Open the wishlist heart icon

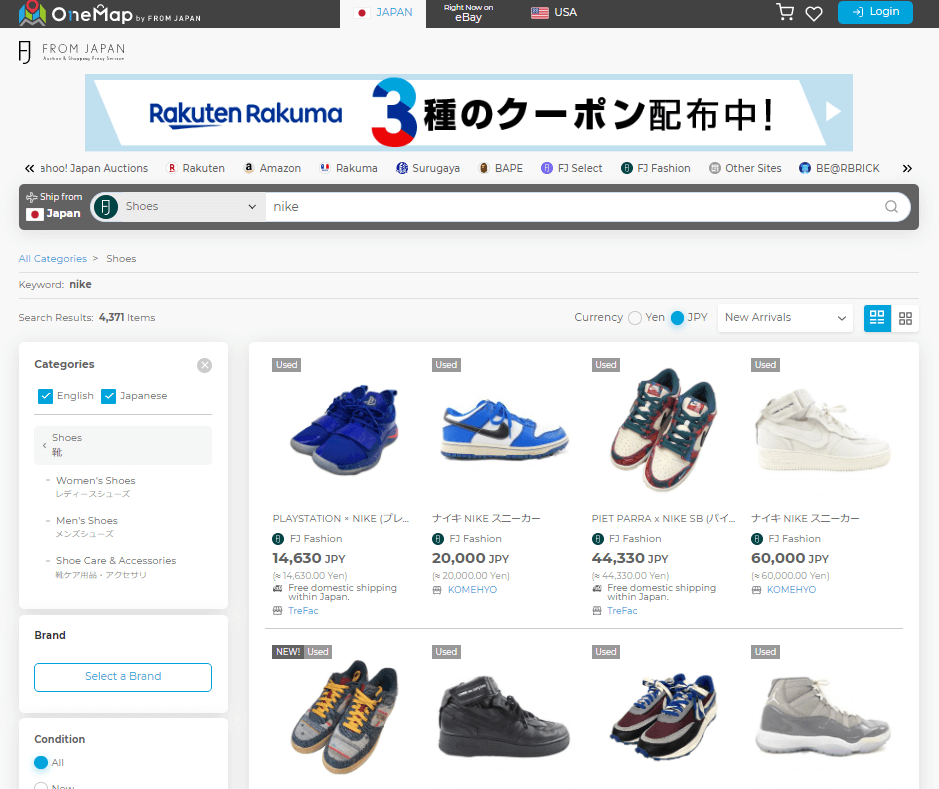[813, 13]
